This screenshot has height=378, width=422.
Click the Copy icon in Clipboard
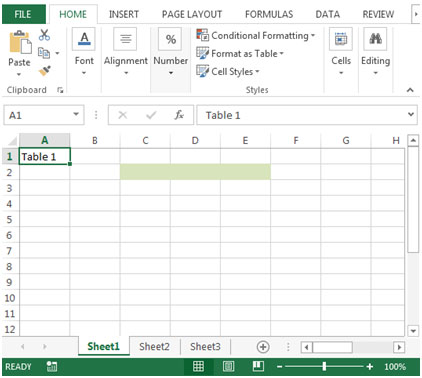(x=44, y=53)
